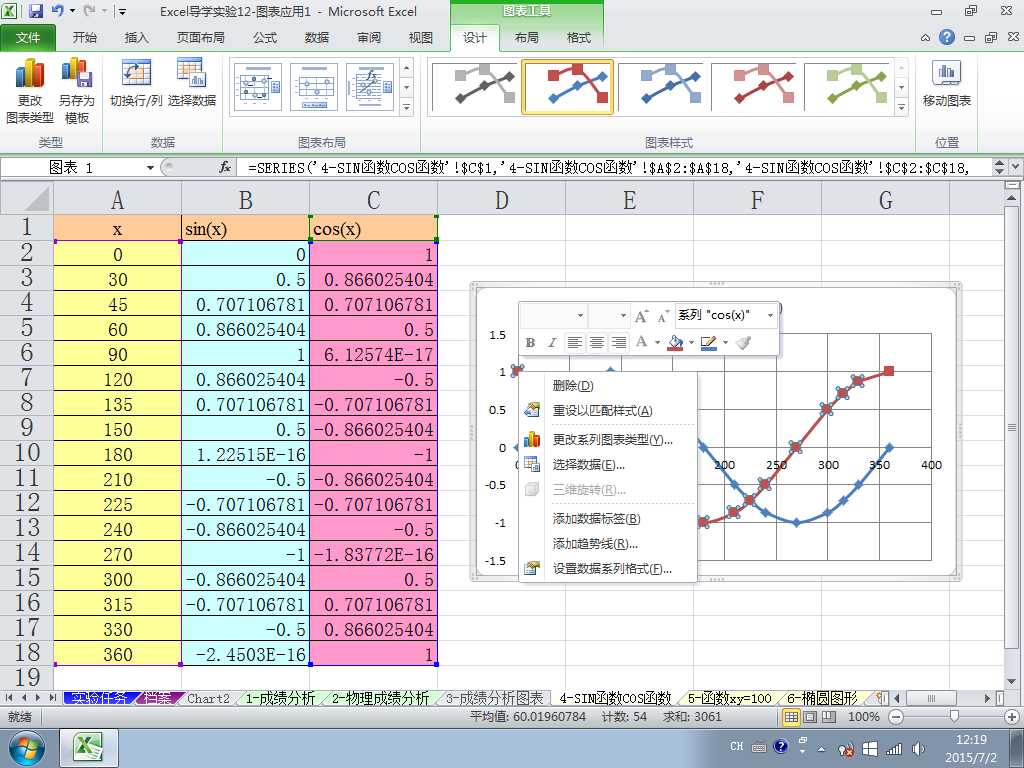Select 设置数据系列格式 in the context menu

(612, 569)
